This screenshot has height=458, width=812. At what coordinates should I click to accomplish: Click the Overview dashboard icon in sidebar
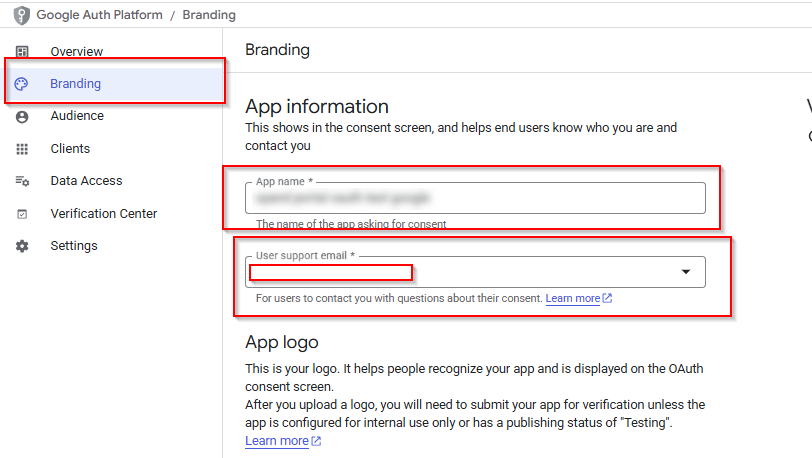click(x=22, y=52)
